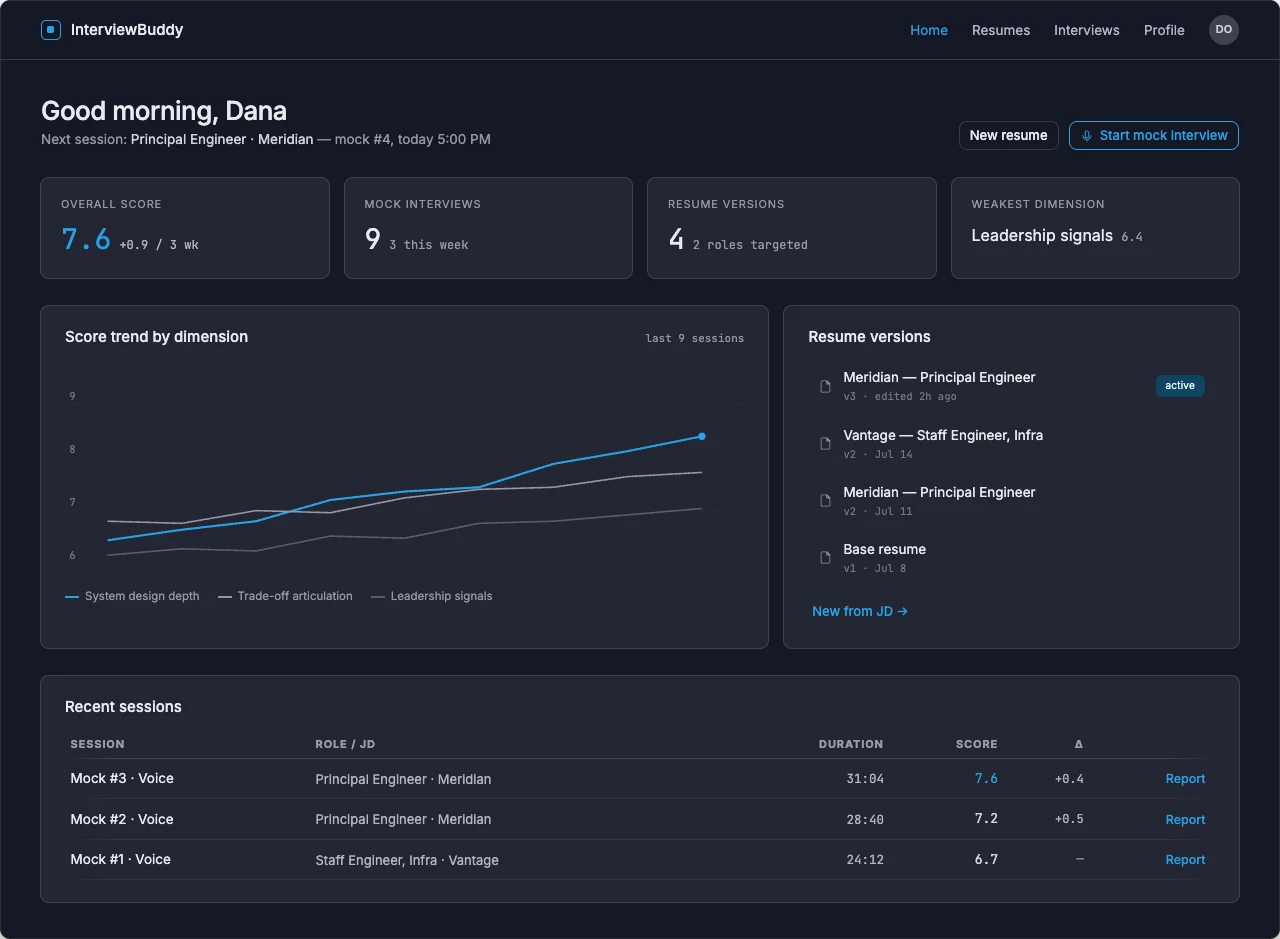Click Staff Engineer, Infra · Vantage role cell
This screenshot has width=1280, height=939.
[407, 860]
